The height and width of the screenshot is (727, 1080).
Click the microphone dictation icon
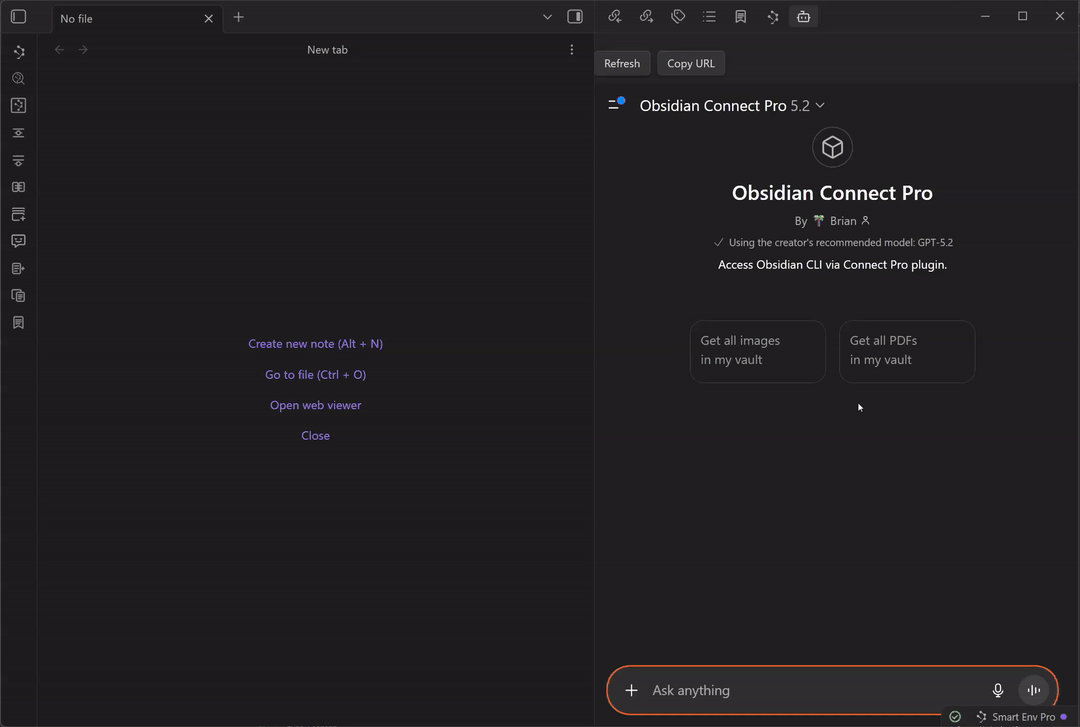(x=997, y=690)
